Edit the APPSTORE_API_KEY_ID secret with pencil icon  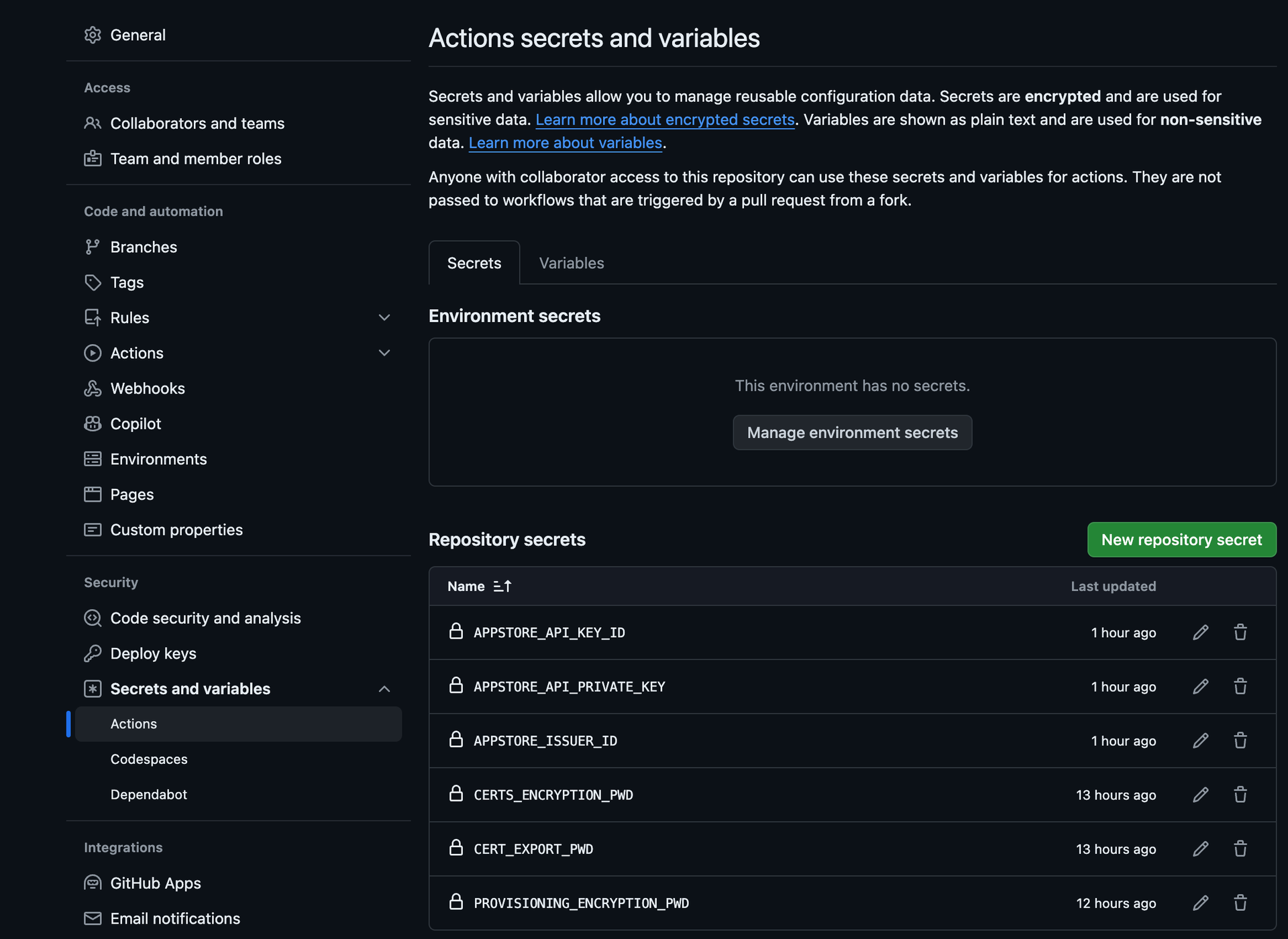[x=1200, y=632]
